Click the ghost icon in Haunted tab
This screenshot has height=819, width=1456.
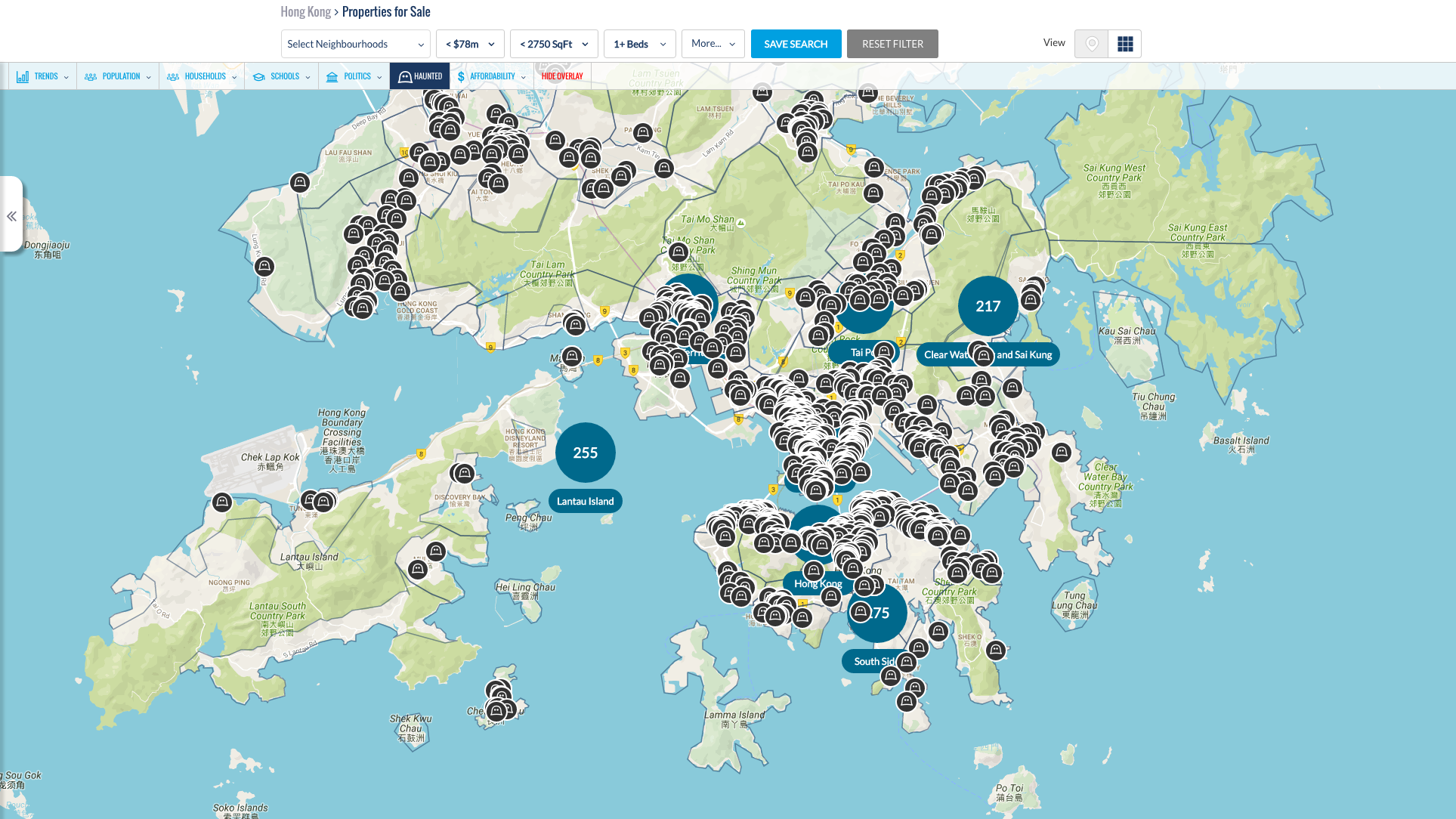point(405,76)
